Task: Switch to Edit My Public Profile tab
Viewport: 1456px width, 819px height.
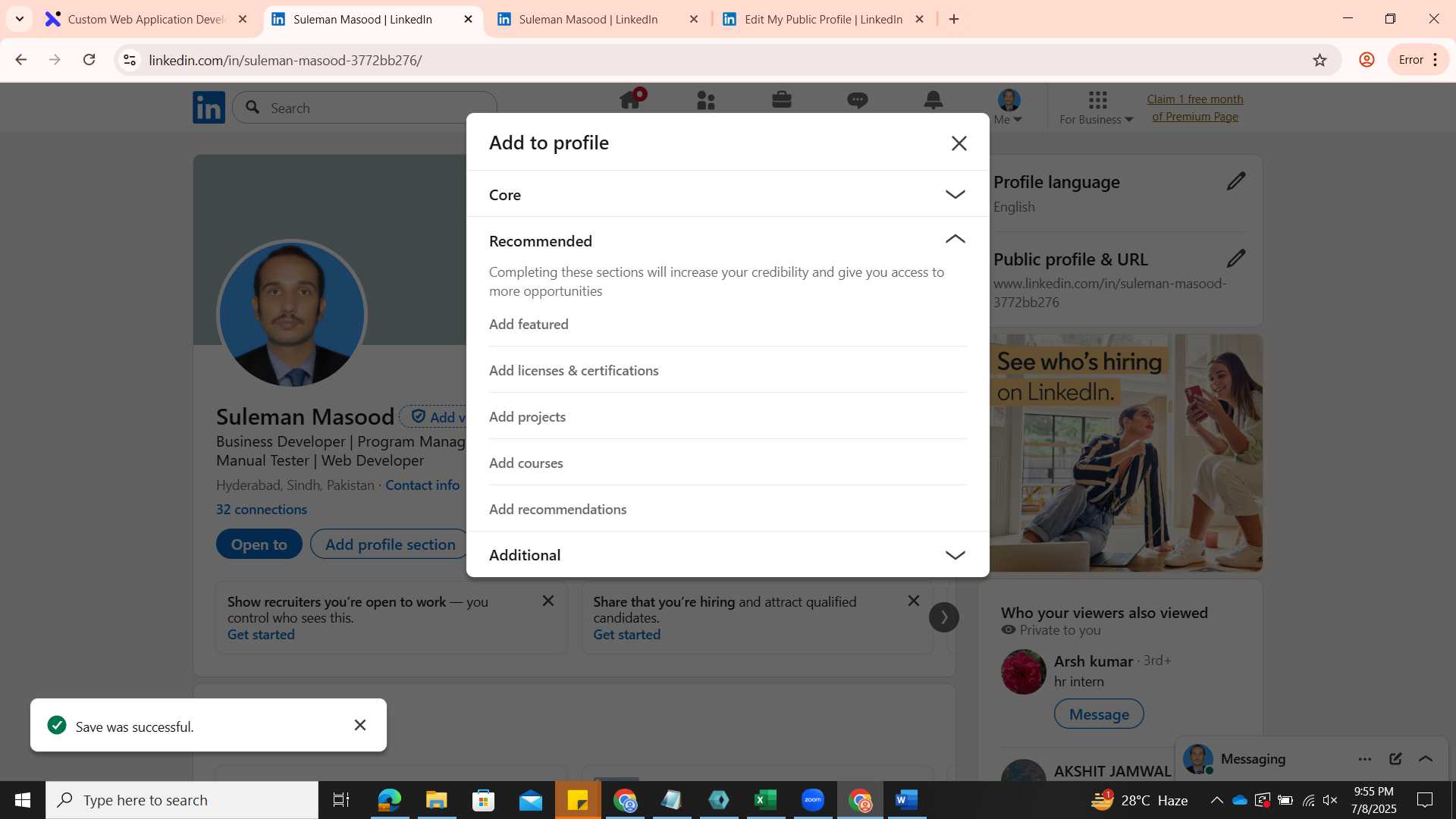Action: point(823,19)
